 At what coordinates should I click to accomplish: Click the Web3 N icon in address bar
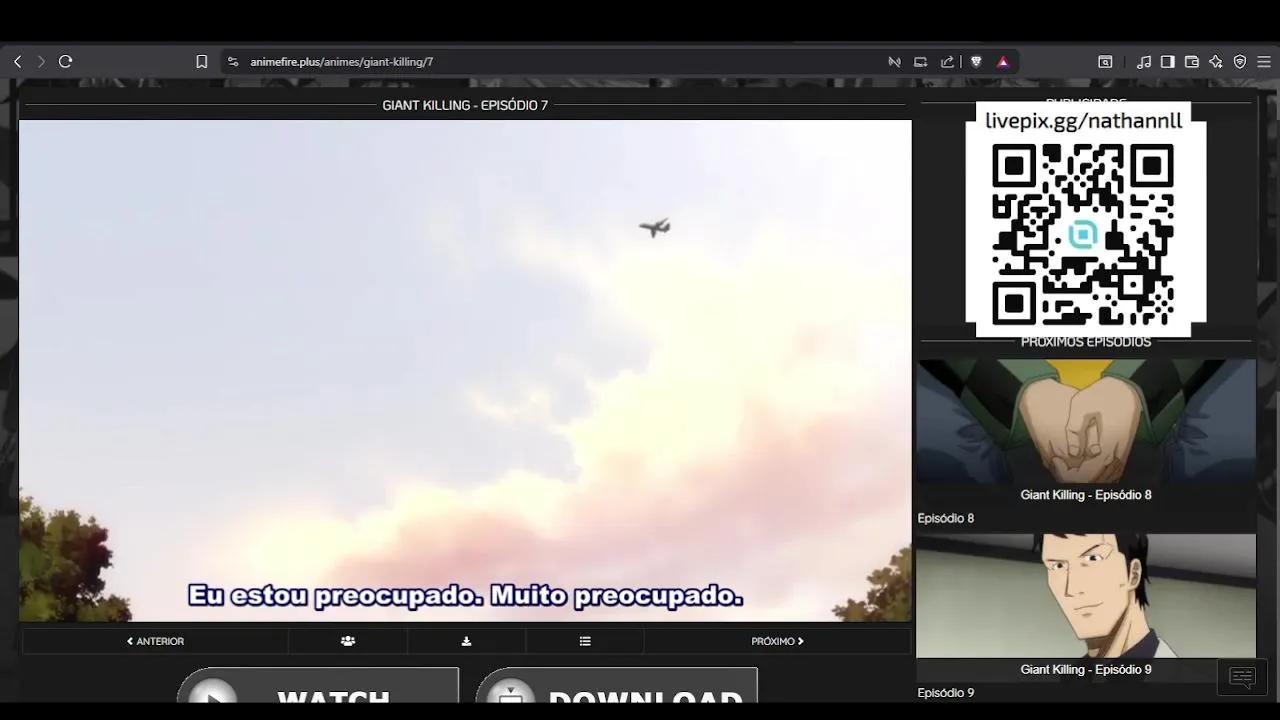click(894, 62)
